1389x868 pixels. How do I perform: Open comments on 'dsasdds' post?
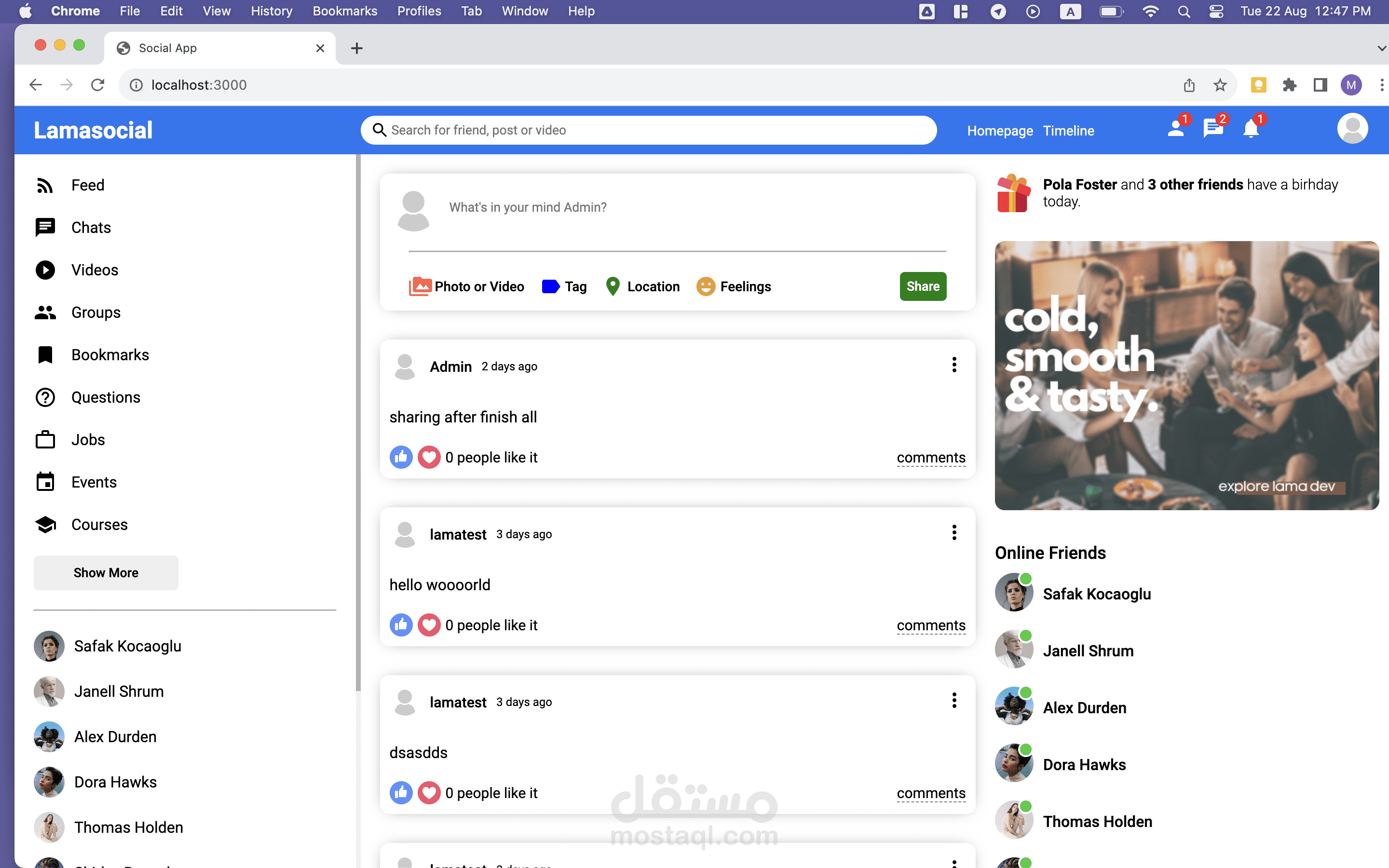click(x=931, y=793)
